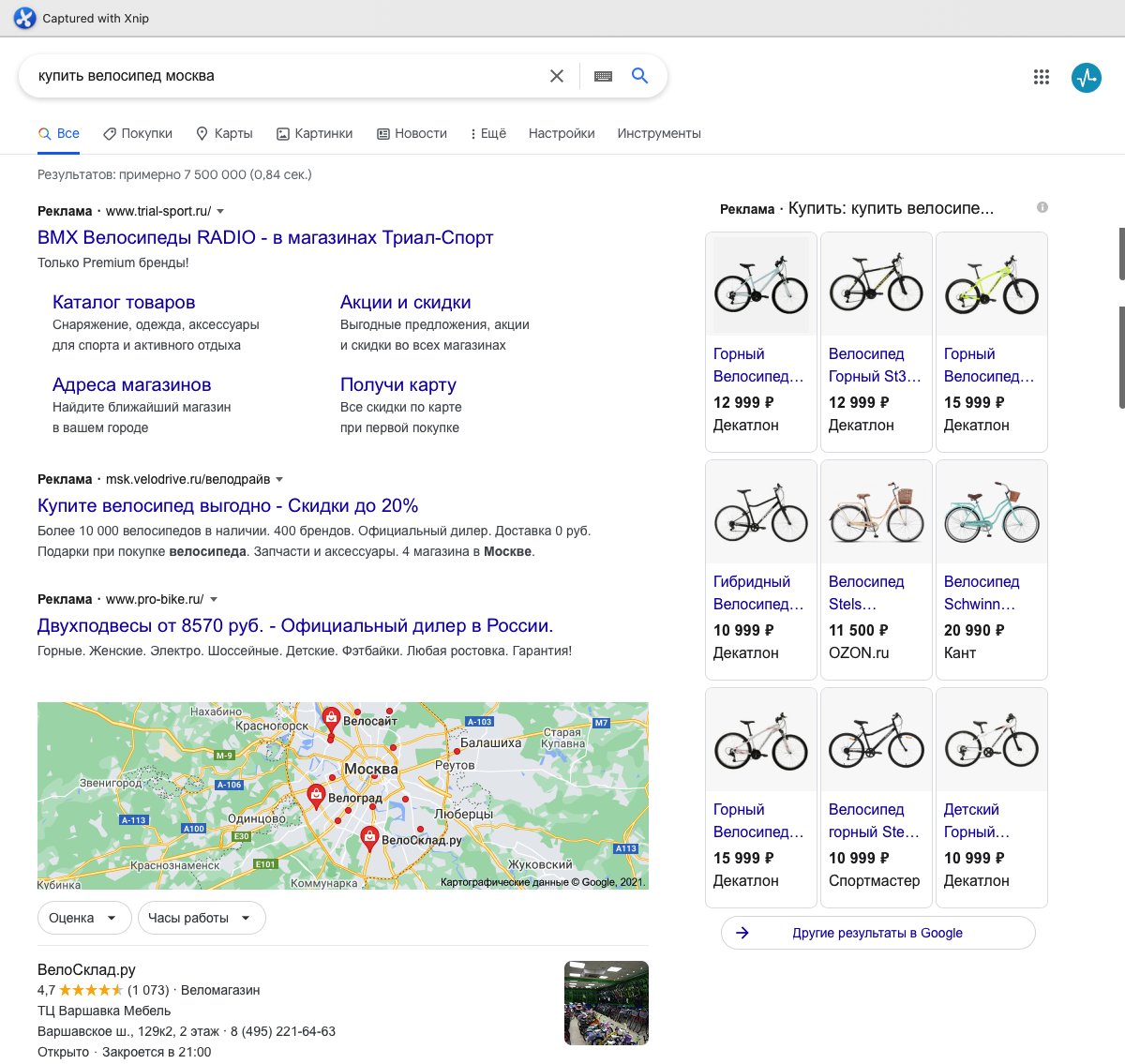Viewport: 1125px width, 1064px height.
Task: Open the first 15 999 ₽ Декатлон bike image
Action: pyautogui.click(x=992, y=285)
